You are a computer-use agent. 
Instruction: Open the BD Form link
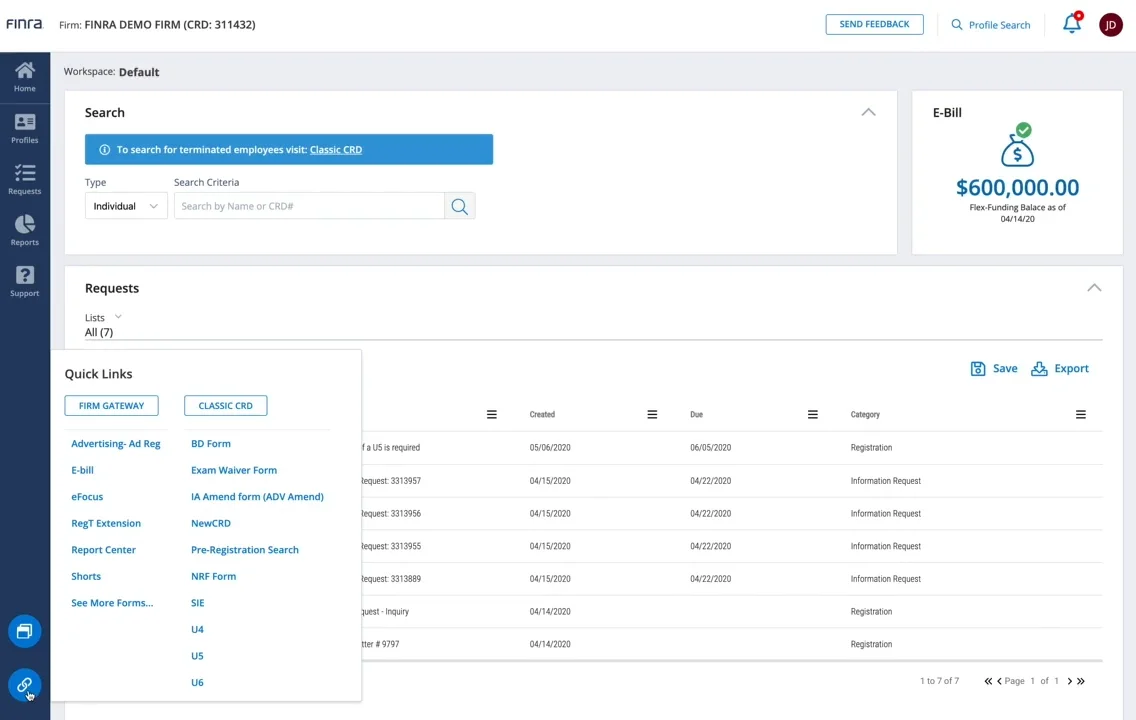(x=211, y=443)
